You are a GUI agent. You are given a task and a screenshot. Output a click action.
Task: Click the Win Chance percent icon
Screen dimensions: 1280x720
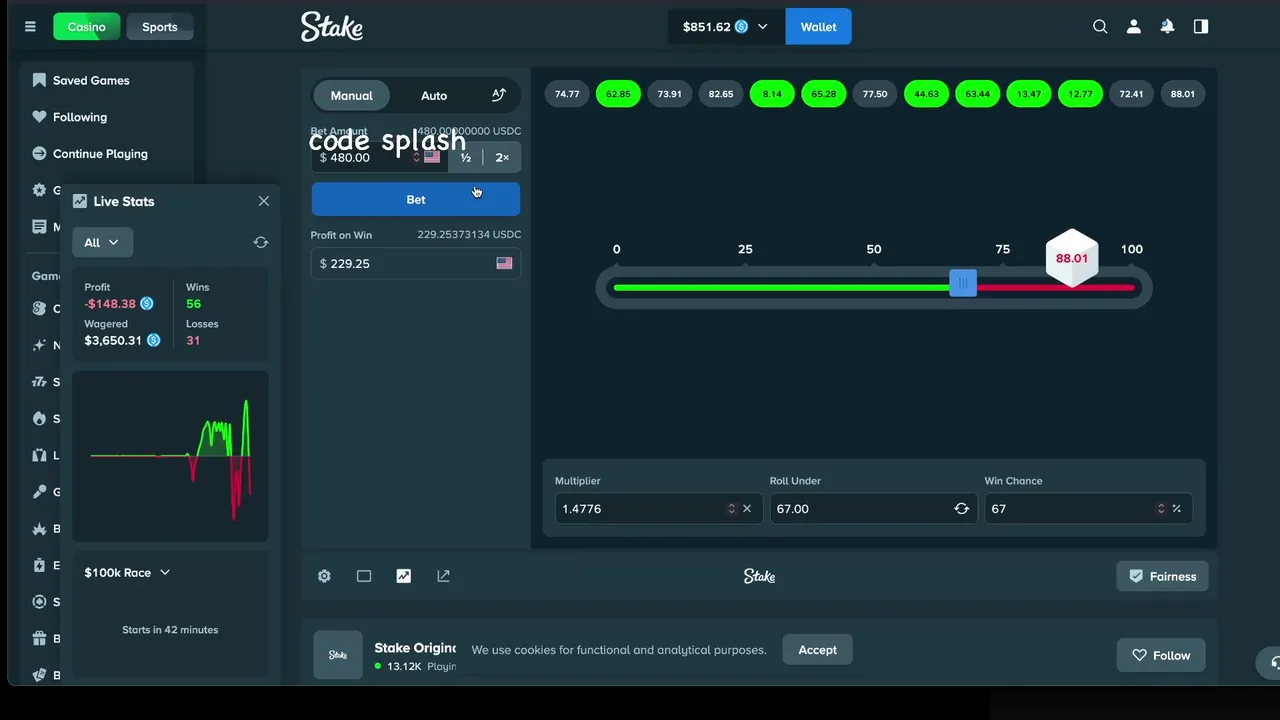click(x=1177, y=509)
